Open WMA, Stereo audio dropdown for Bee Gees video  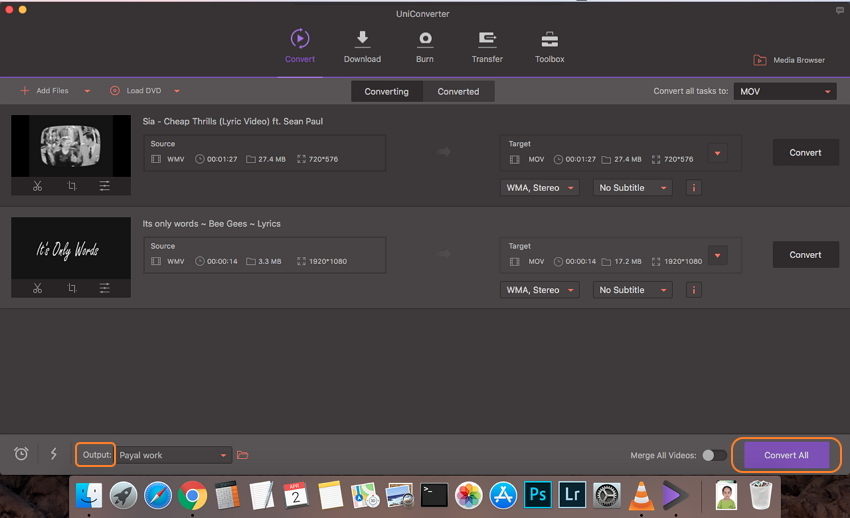pyautogui.click(x=539, y=290)
